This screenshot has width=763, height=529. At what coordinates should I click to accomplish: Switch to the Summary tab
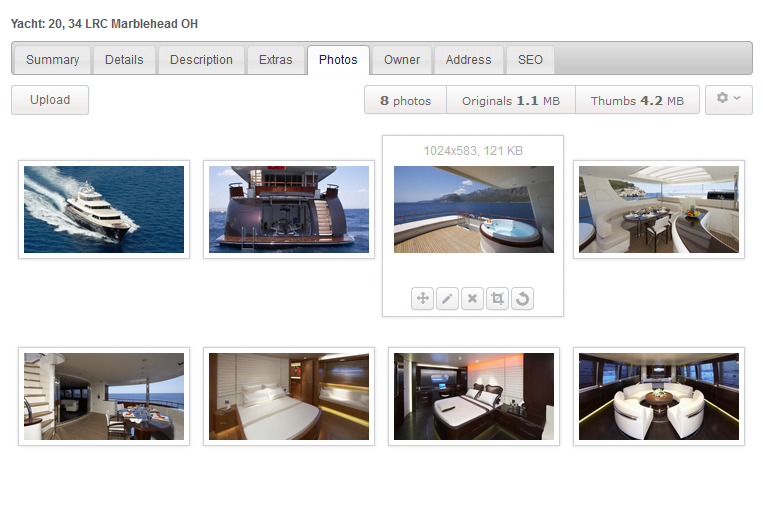52,60
